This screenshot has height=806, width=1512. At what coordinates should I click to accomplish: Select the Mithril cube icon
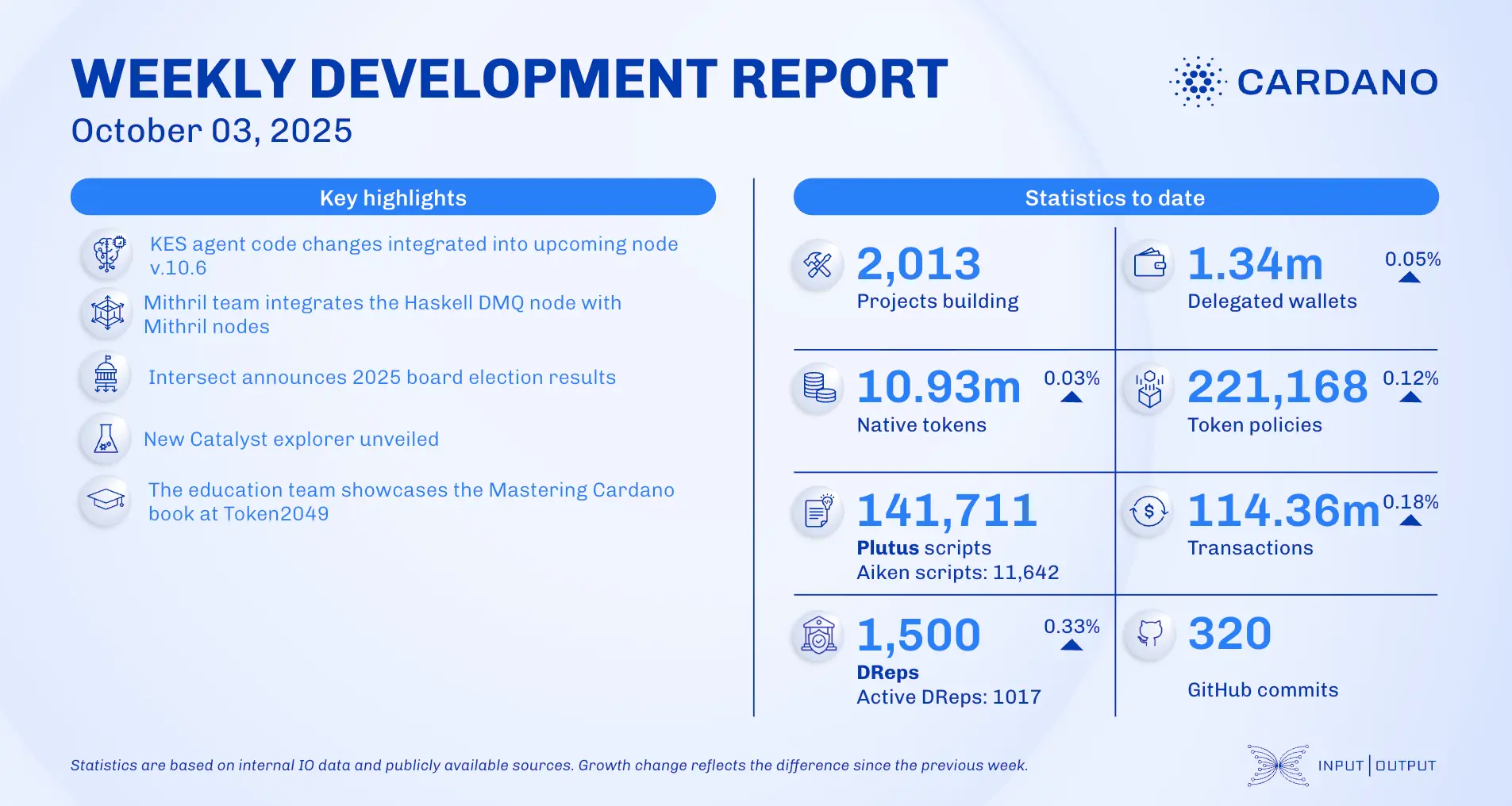tap(106, 314)
